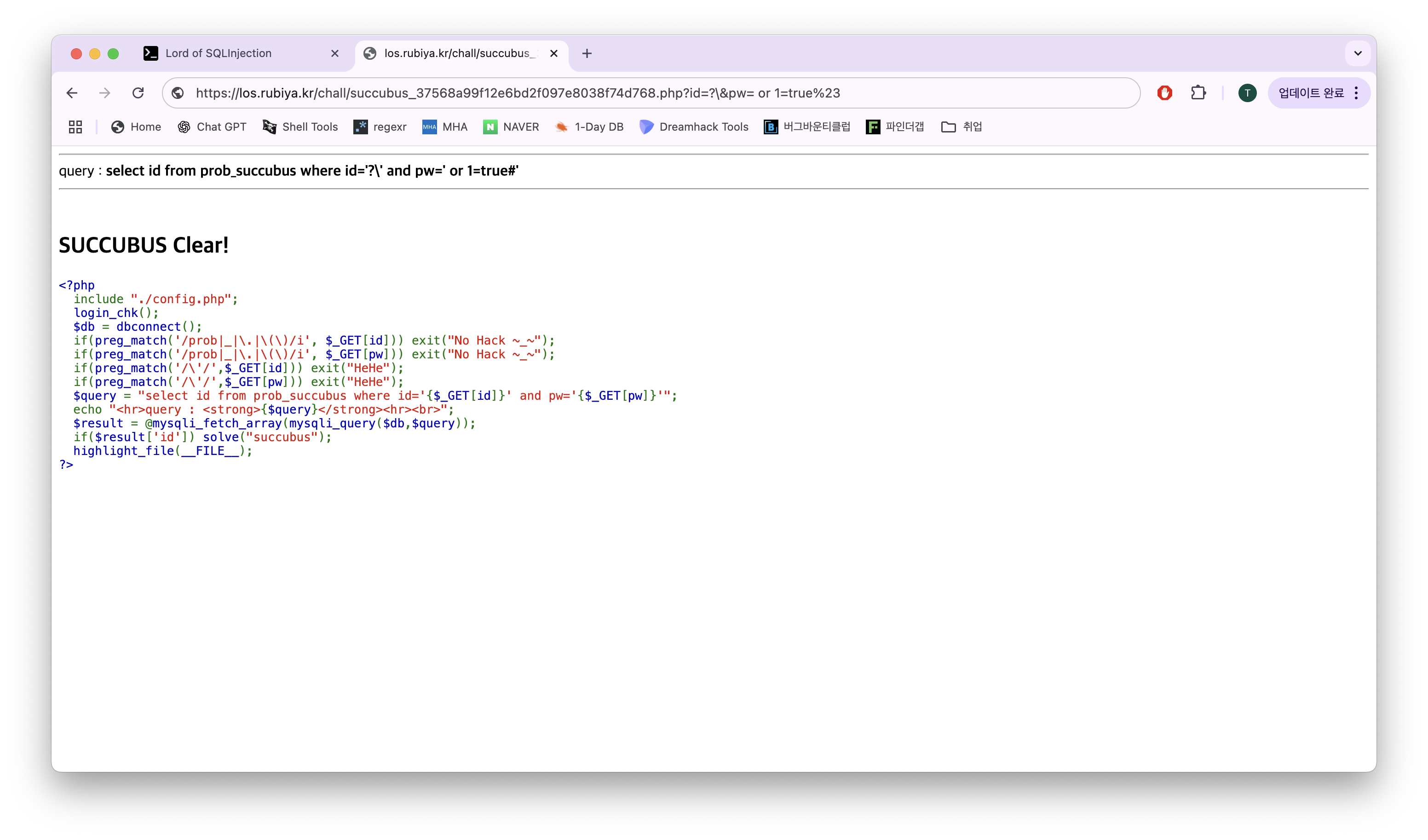Select the los.rubiya.kr succubus tab
Image resolution: width=1428 pixels, height=840 pixels.
(x=456, y=53)
